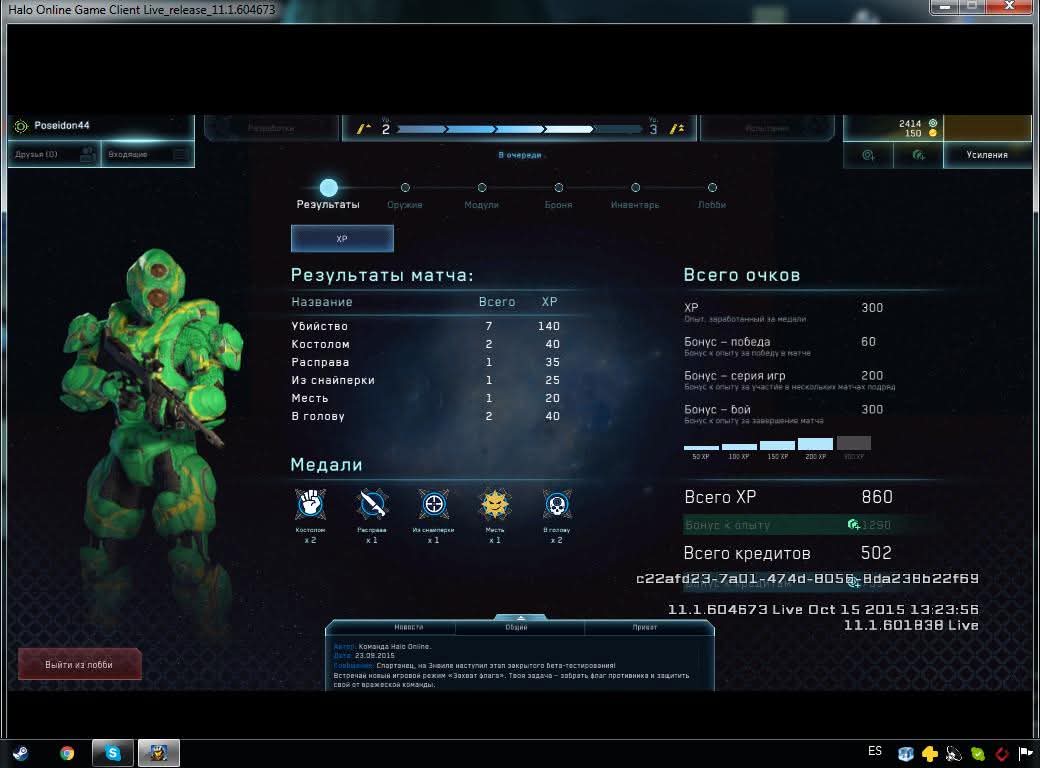Open Steam from the taskbar
Screen dimensions: 1040x768
(x=20, y=753)
